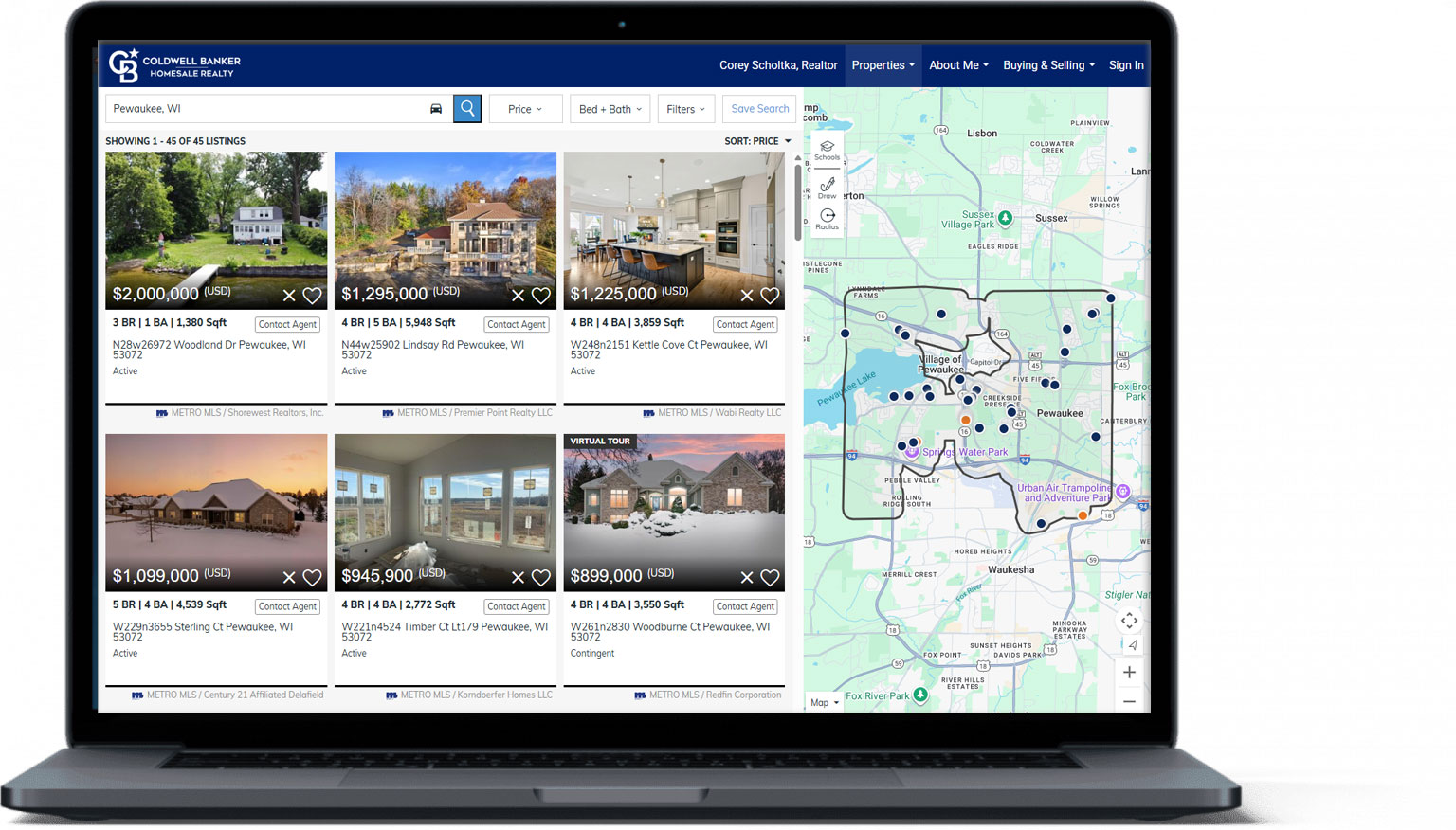Click the Save Search button
The image size is (1456, 830).
point(758,108)
